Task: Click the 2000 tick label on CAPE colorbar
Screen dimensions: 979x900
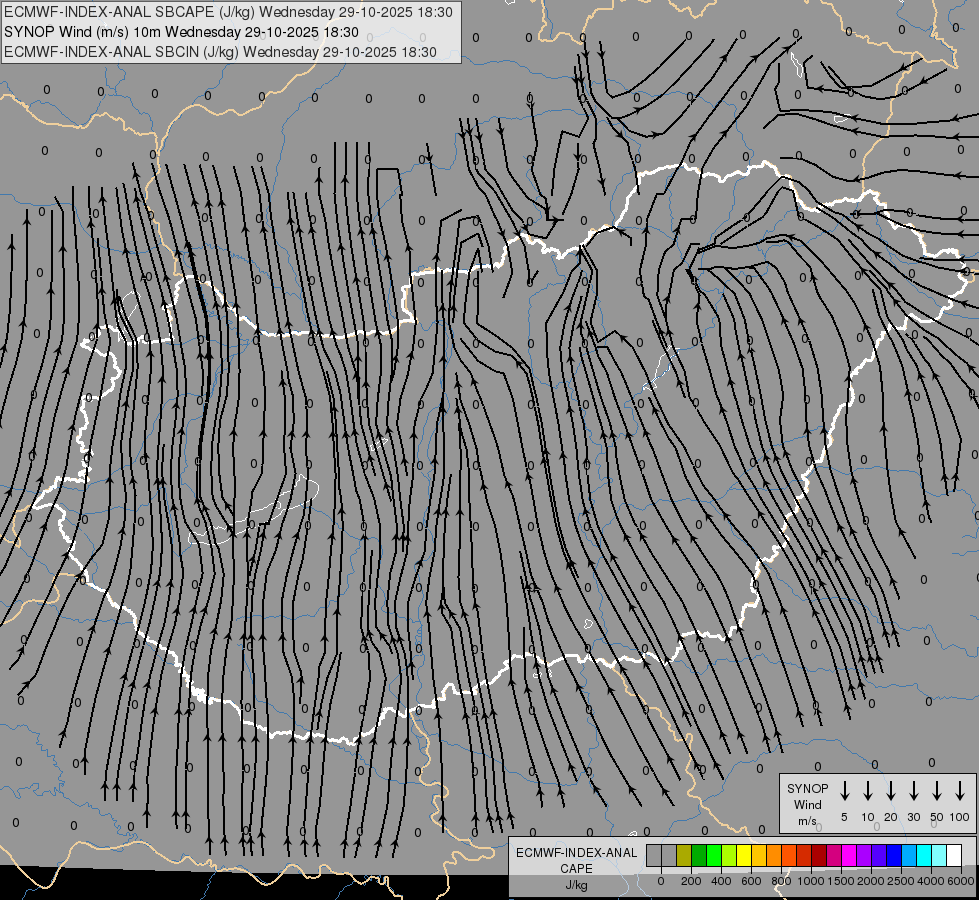Action: tap(871, 881)
